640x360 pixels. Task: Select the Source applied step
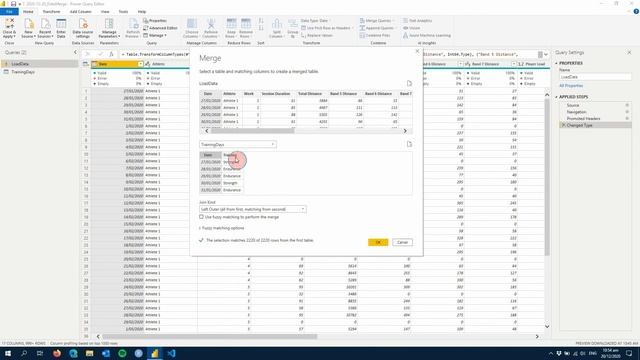tap(595, 105)
